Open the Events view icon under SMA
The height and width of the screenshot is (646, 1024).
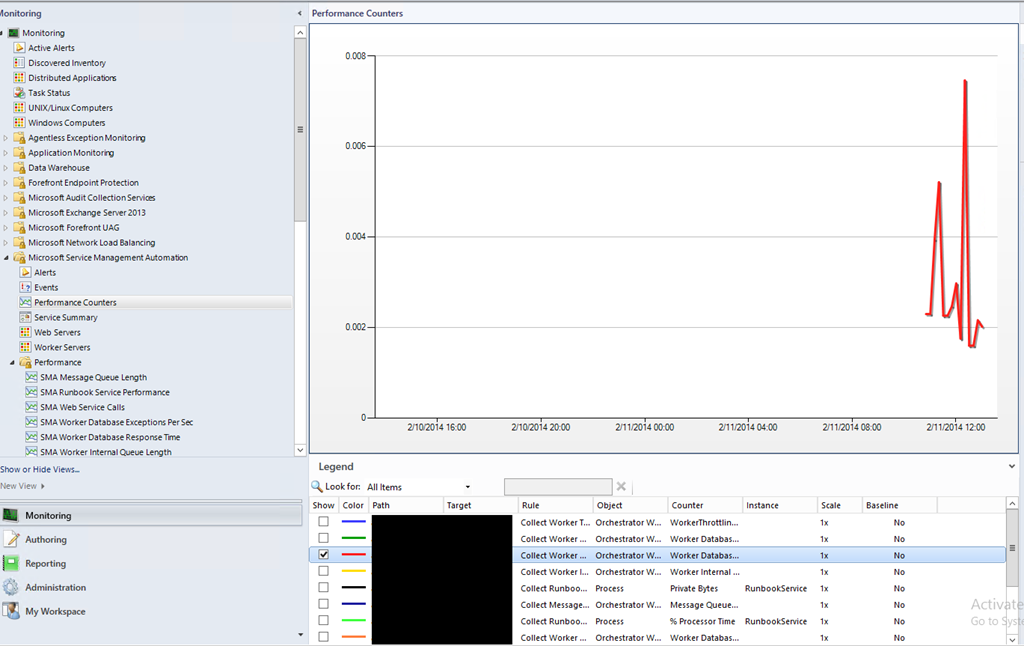click(x=25, y=288)
